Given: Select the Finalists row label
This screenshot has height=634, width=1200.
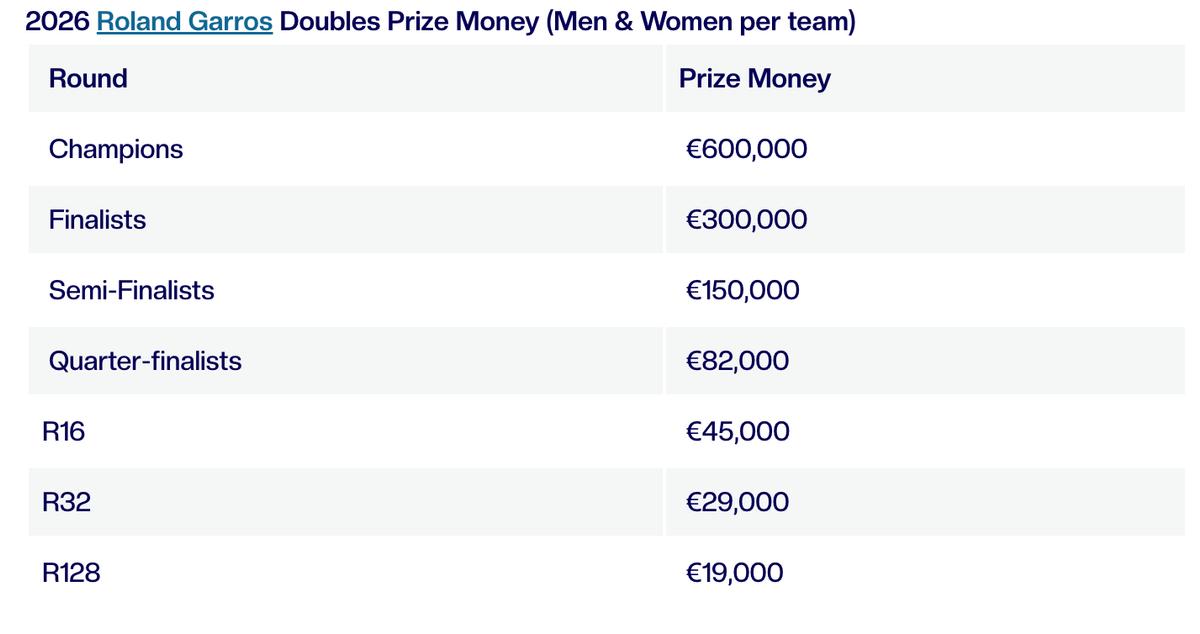Looking at the screenshot, I should [x=97, y=220].
